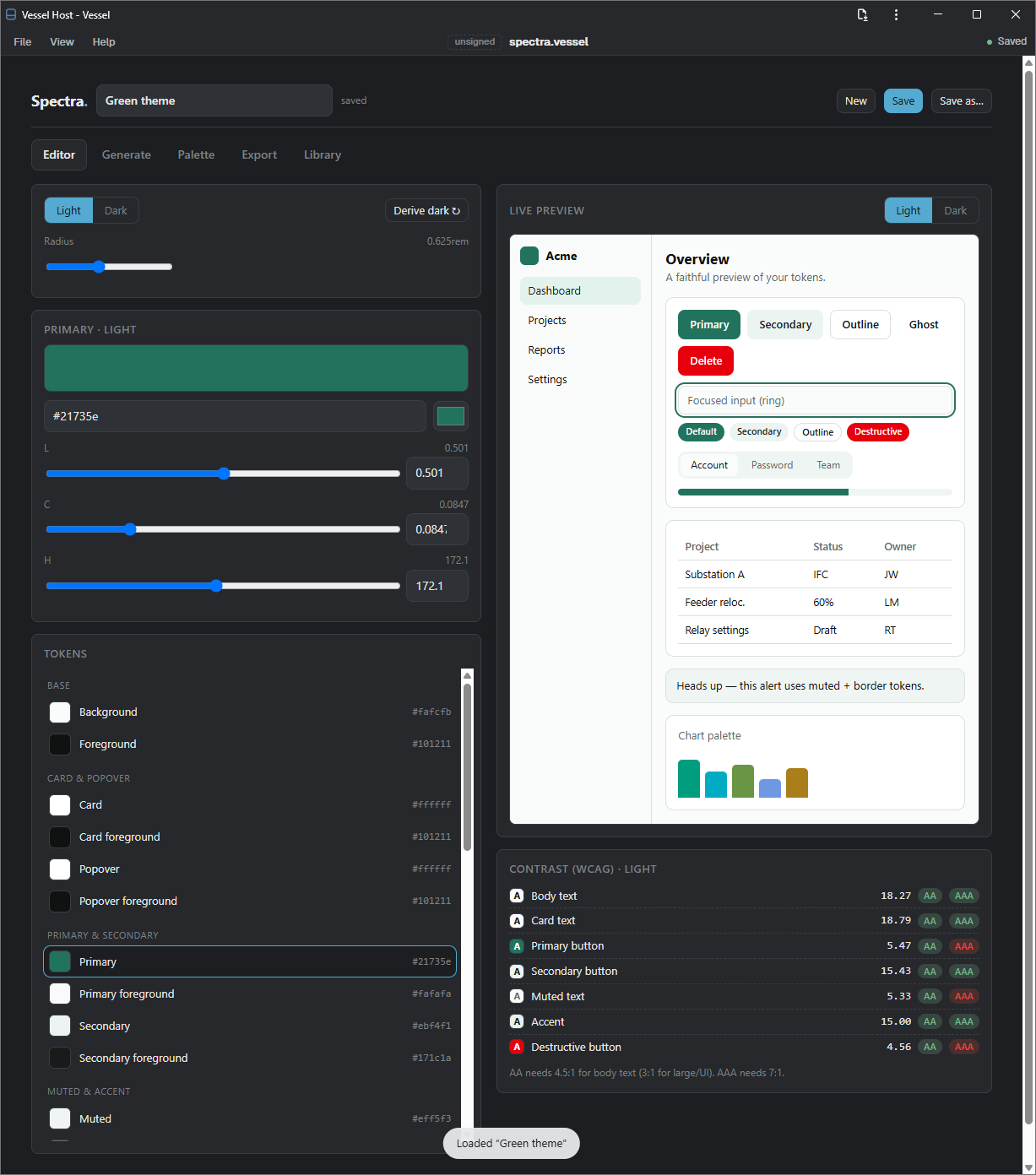Open color picker swatch beside hex input
The width and height of the screenshot is (1036, 1175).
(451, 416)
